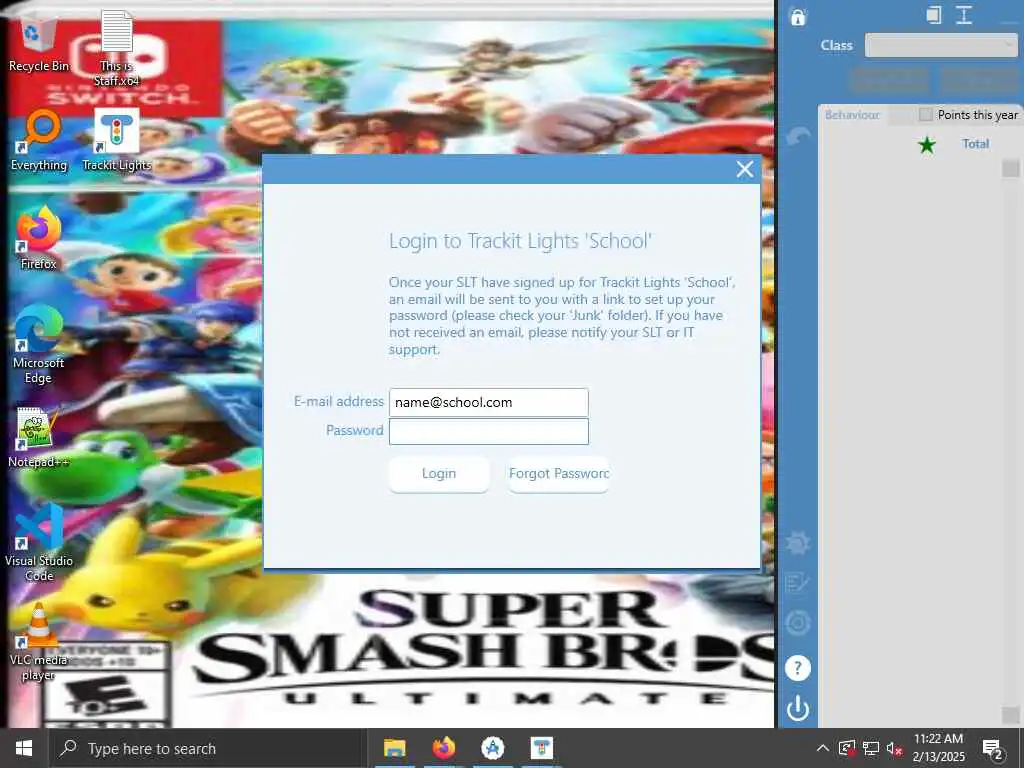Open the Class dropdown

(x=941, y=45)
